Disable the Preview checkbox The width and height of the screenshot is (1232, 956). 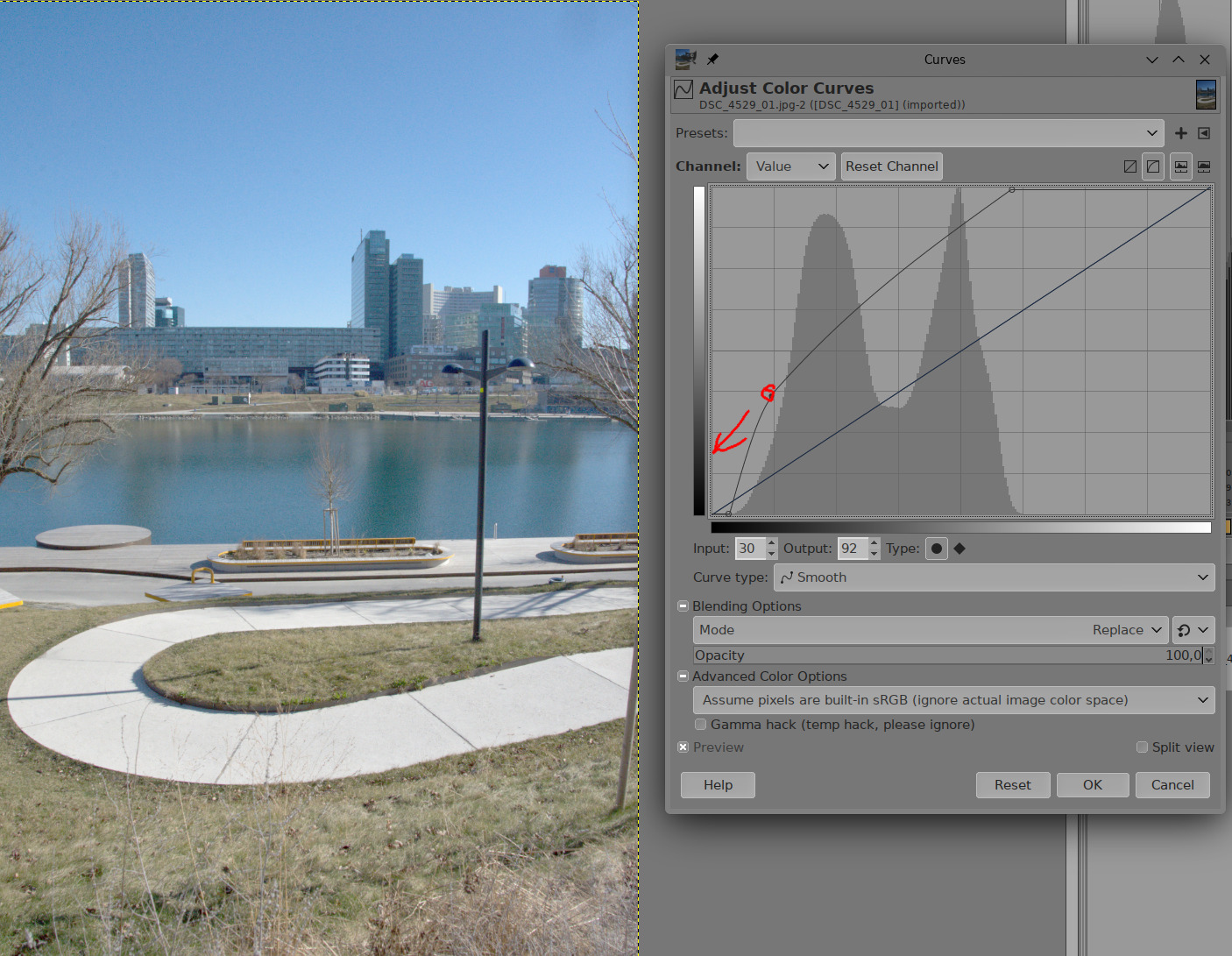coord(683,747)
